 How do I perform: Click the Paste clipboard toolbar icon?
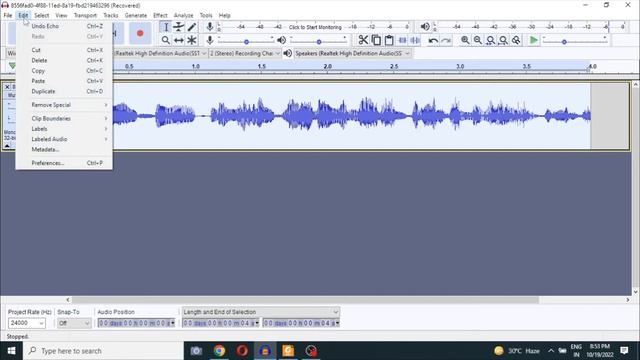coord(389,40)
